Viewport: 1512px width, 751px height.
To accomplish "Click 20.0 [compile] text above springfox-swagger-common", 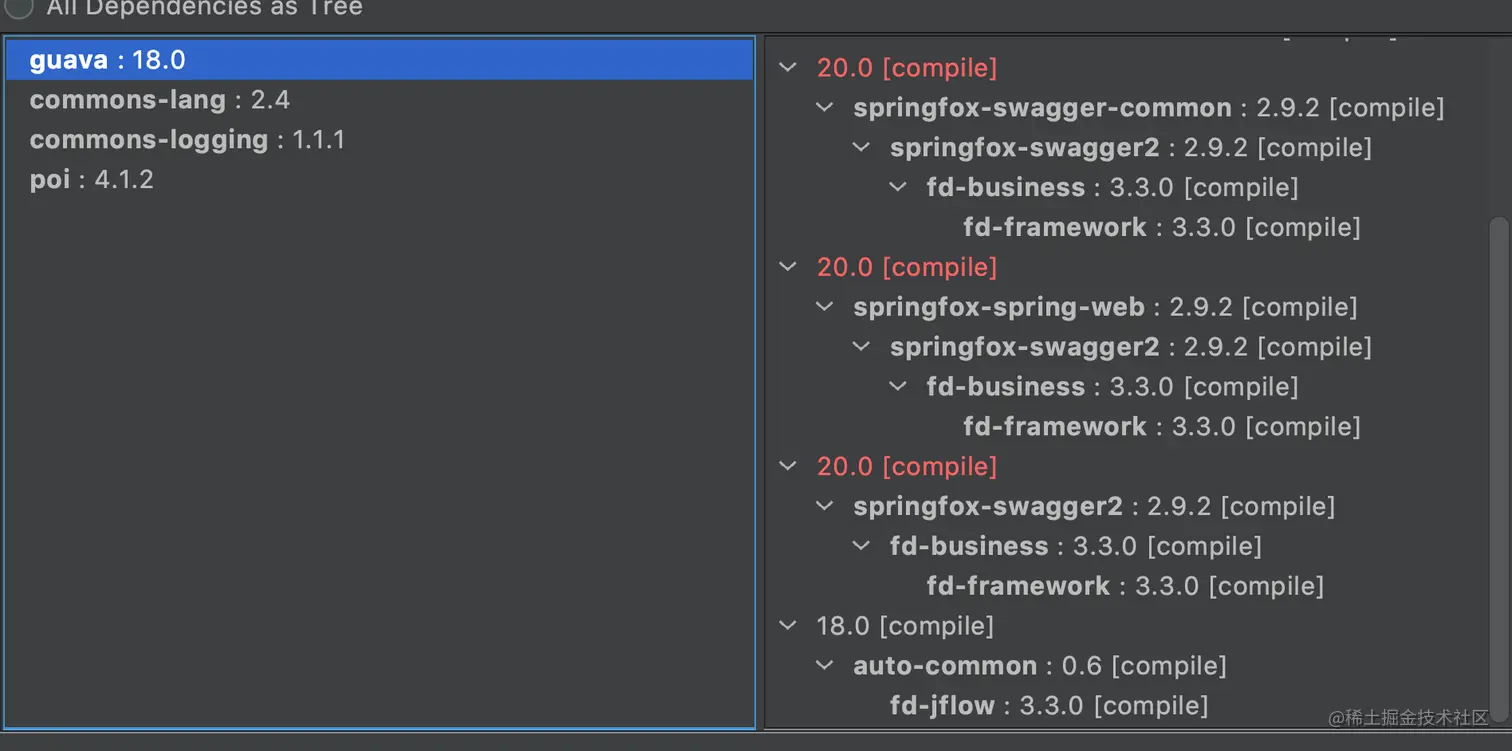I will [x=907, y=68].
